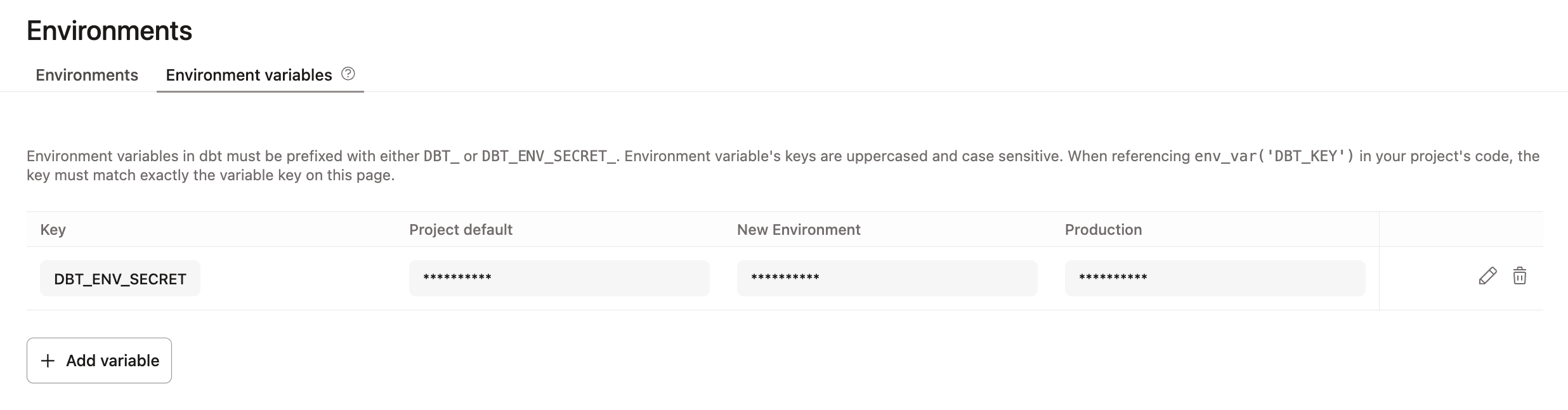Open the Environment variables tab

click(x=248, y=75)
